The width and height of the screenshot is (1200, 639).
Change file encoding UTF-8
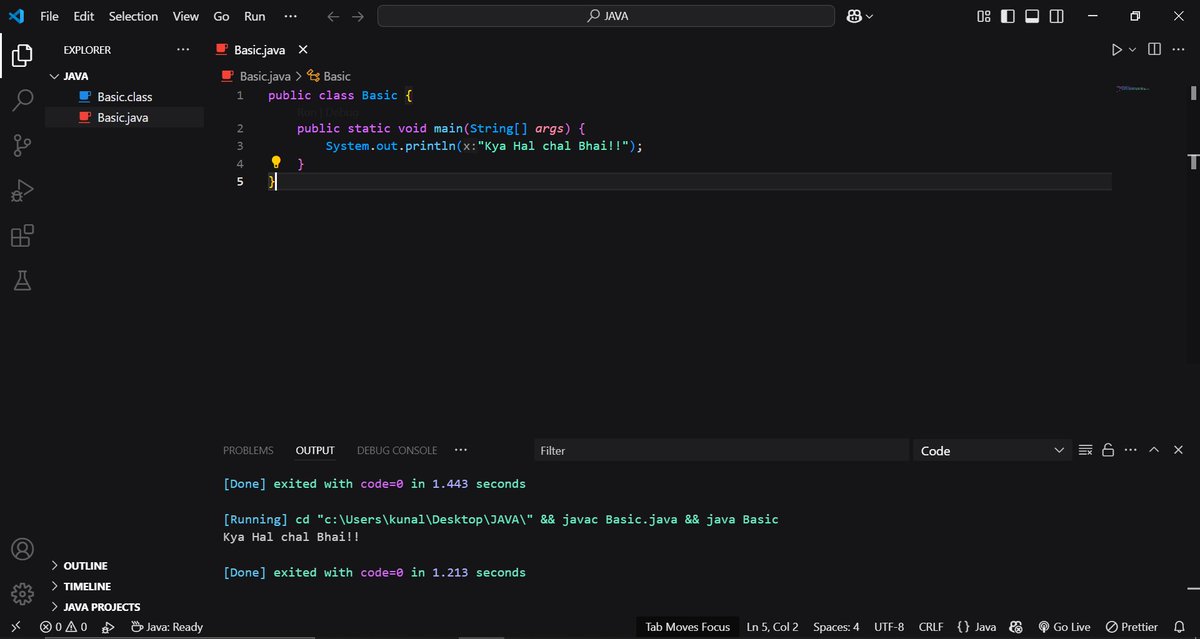pos(889,627)
